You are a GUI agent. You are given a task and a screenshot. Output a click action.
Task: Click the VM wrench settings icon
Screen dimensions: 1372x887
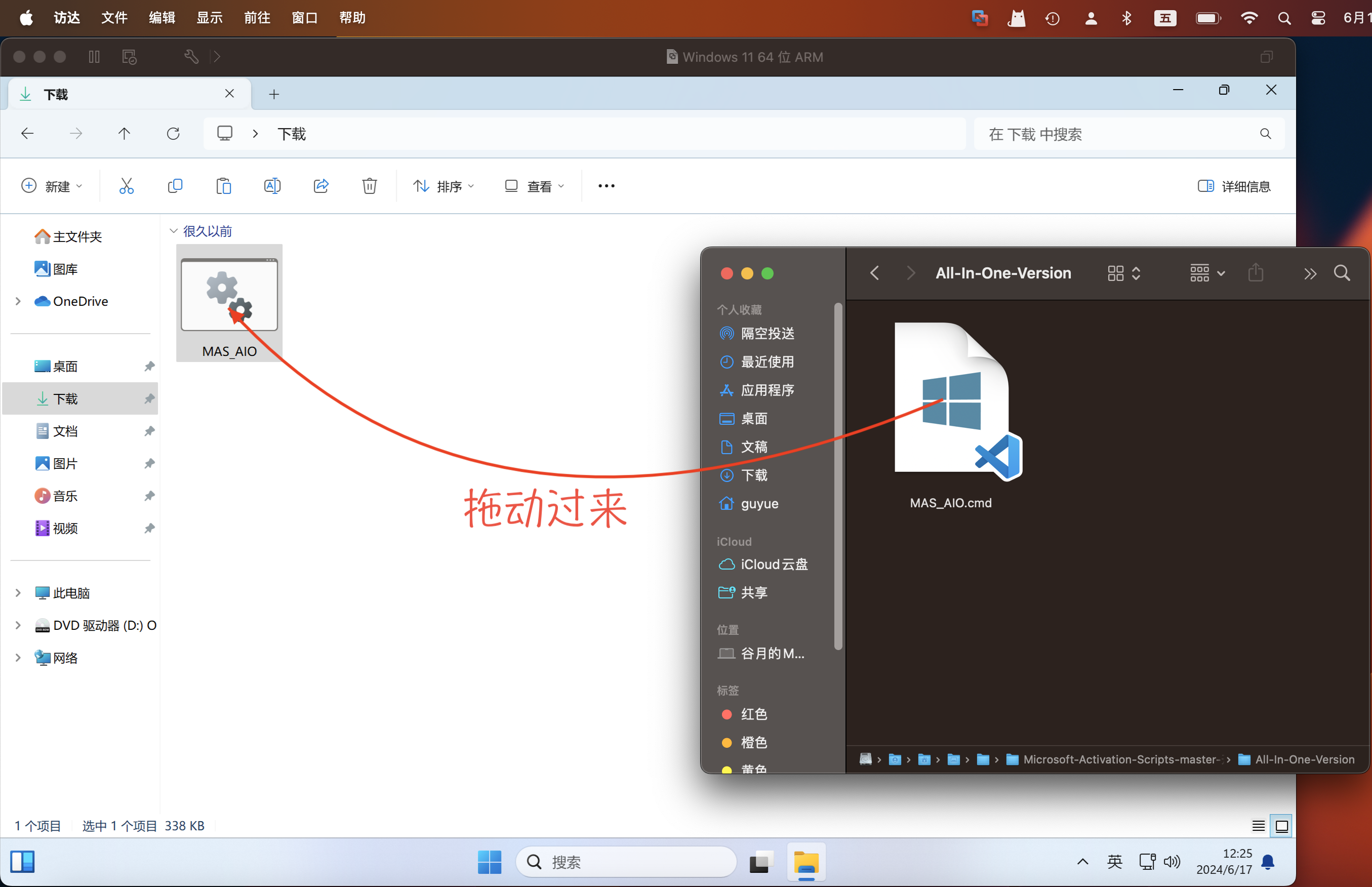click(191, 56)
